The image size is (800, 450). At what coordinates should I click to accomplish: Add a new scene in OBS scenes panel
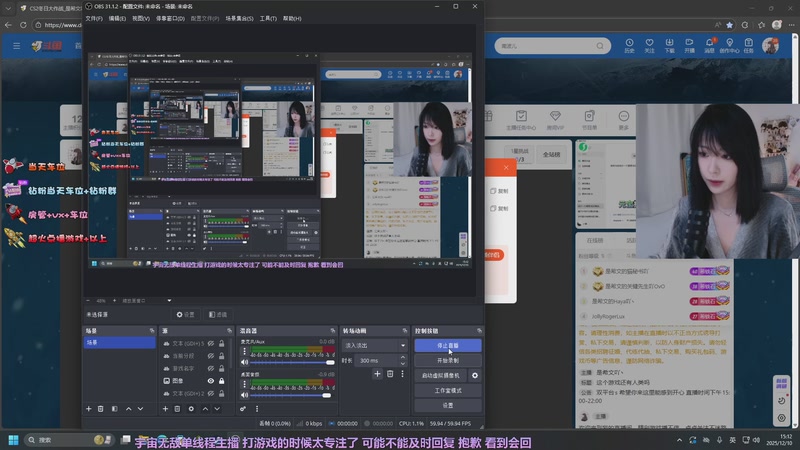point(89,409)
